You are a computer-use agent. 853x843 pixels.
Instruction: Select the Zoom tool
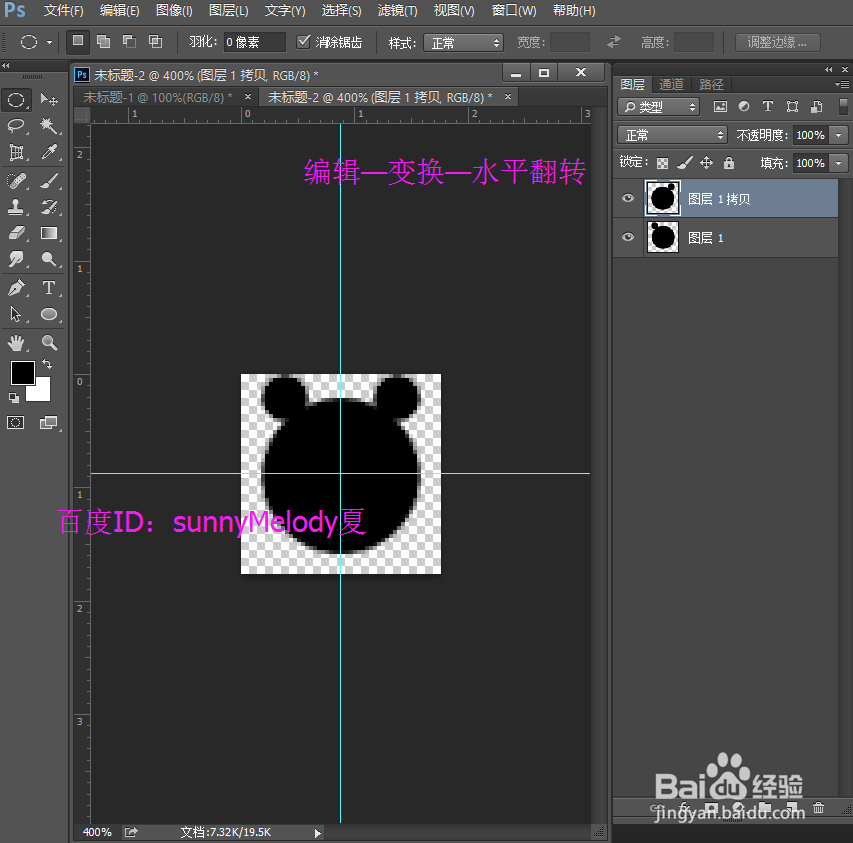click(x=49, y=343)
